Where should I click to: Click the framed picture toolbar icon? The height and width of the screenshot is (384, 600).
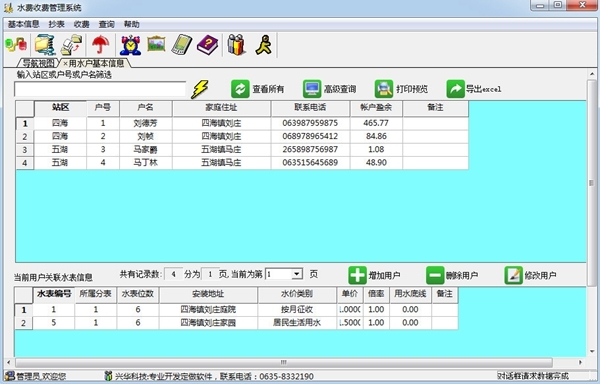(x=156, y=44)
